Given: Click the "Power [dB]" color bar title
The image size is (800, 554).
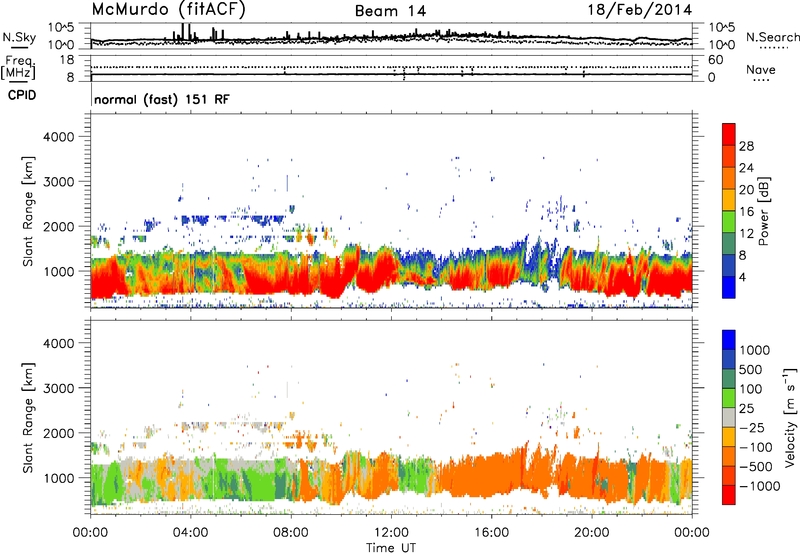Looking at the screenshot, I should [763, 211].
